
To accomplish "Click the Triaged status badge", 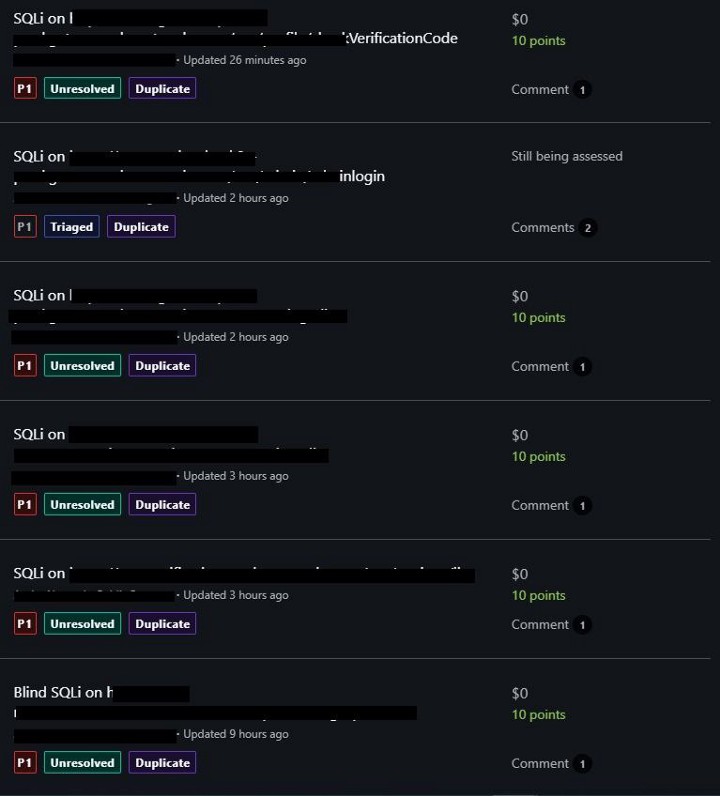I will [71, 227].
